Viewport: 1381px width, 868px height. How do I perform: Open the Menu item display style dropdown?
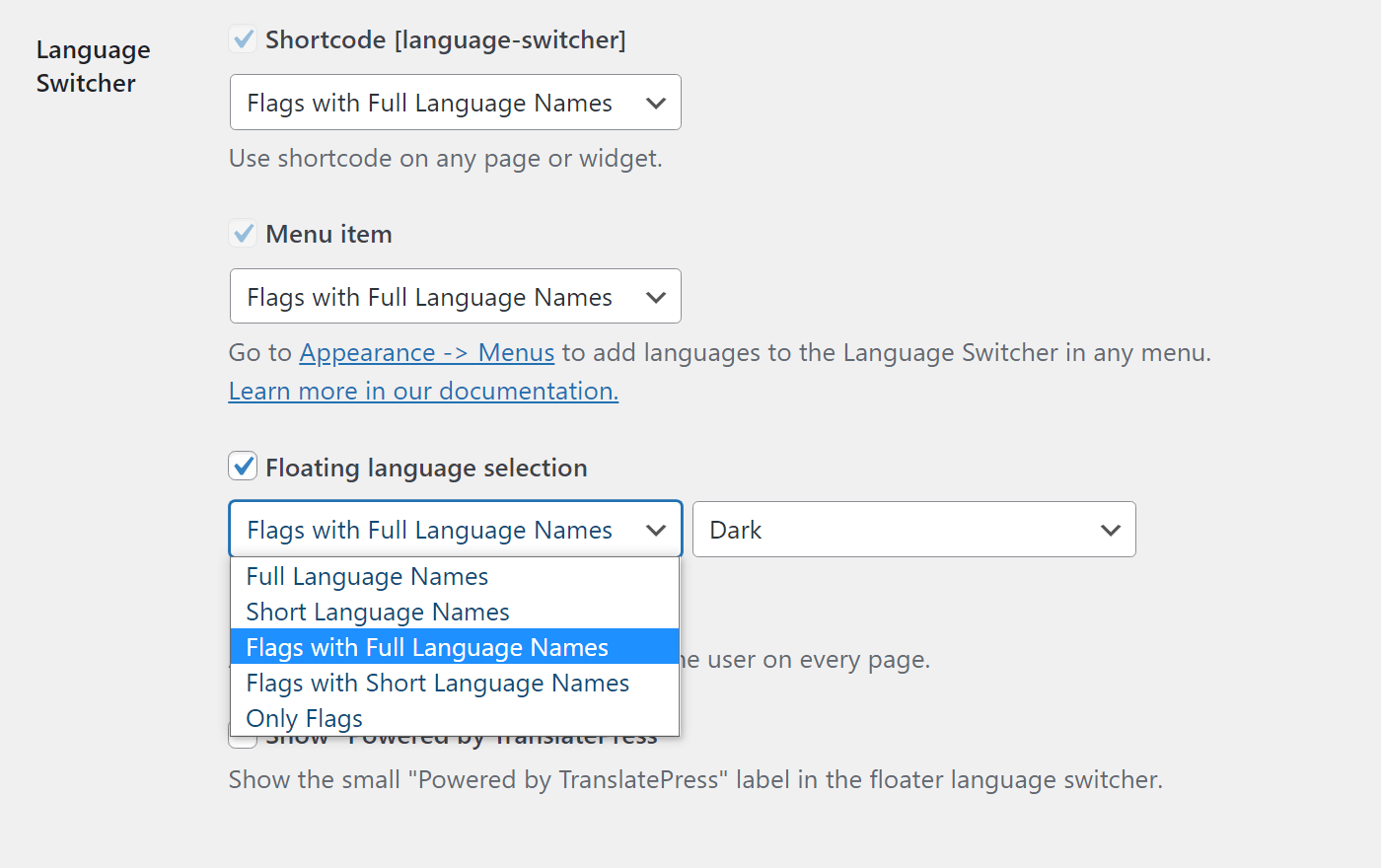point(455,296)
